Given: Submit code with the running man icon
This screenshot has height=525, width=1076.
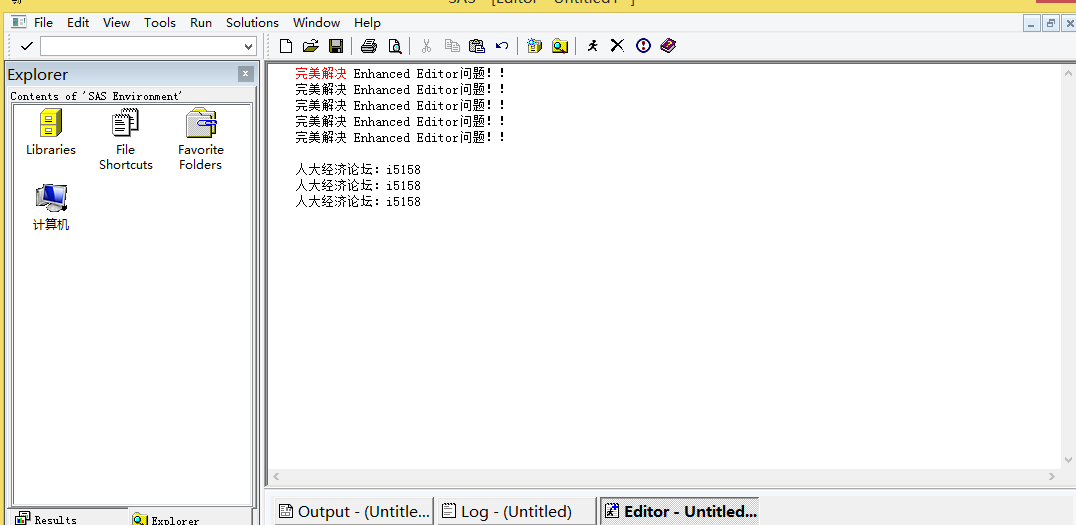Looking at the screenshot, I should [x=593, y=46].
